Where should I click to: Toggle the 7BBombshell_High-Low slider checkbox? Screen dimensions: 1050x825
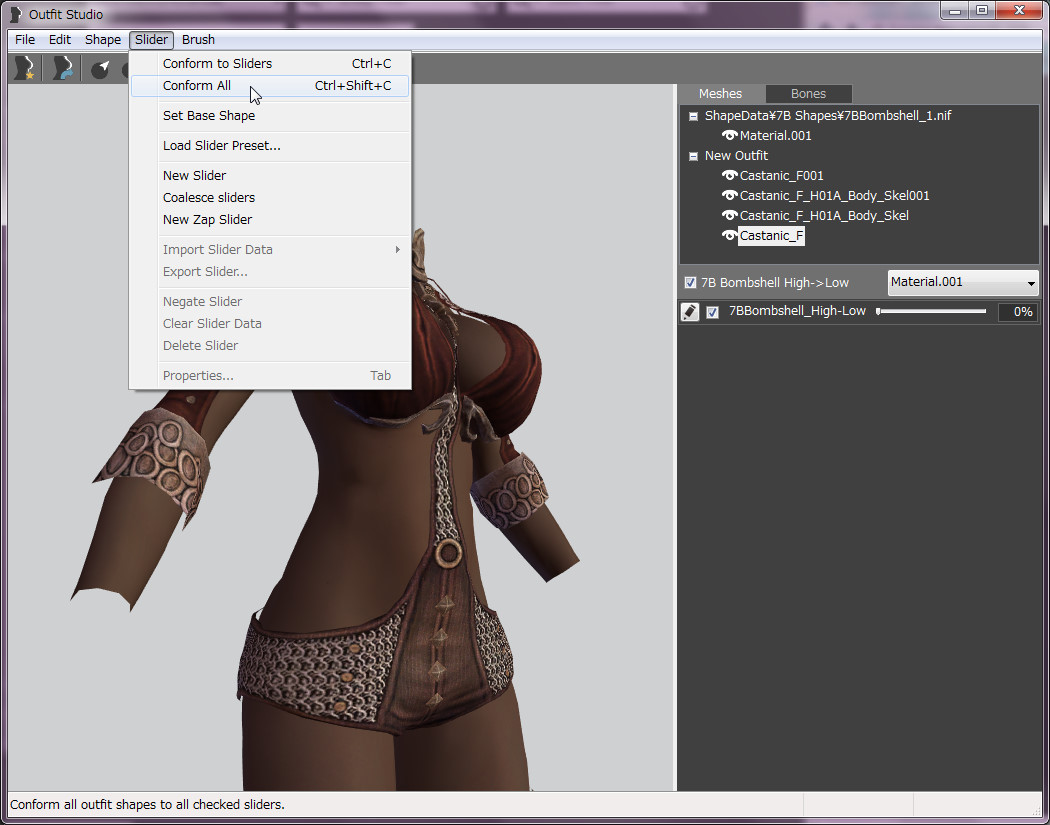click(x=713, y=312)
